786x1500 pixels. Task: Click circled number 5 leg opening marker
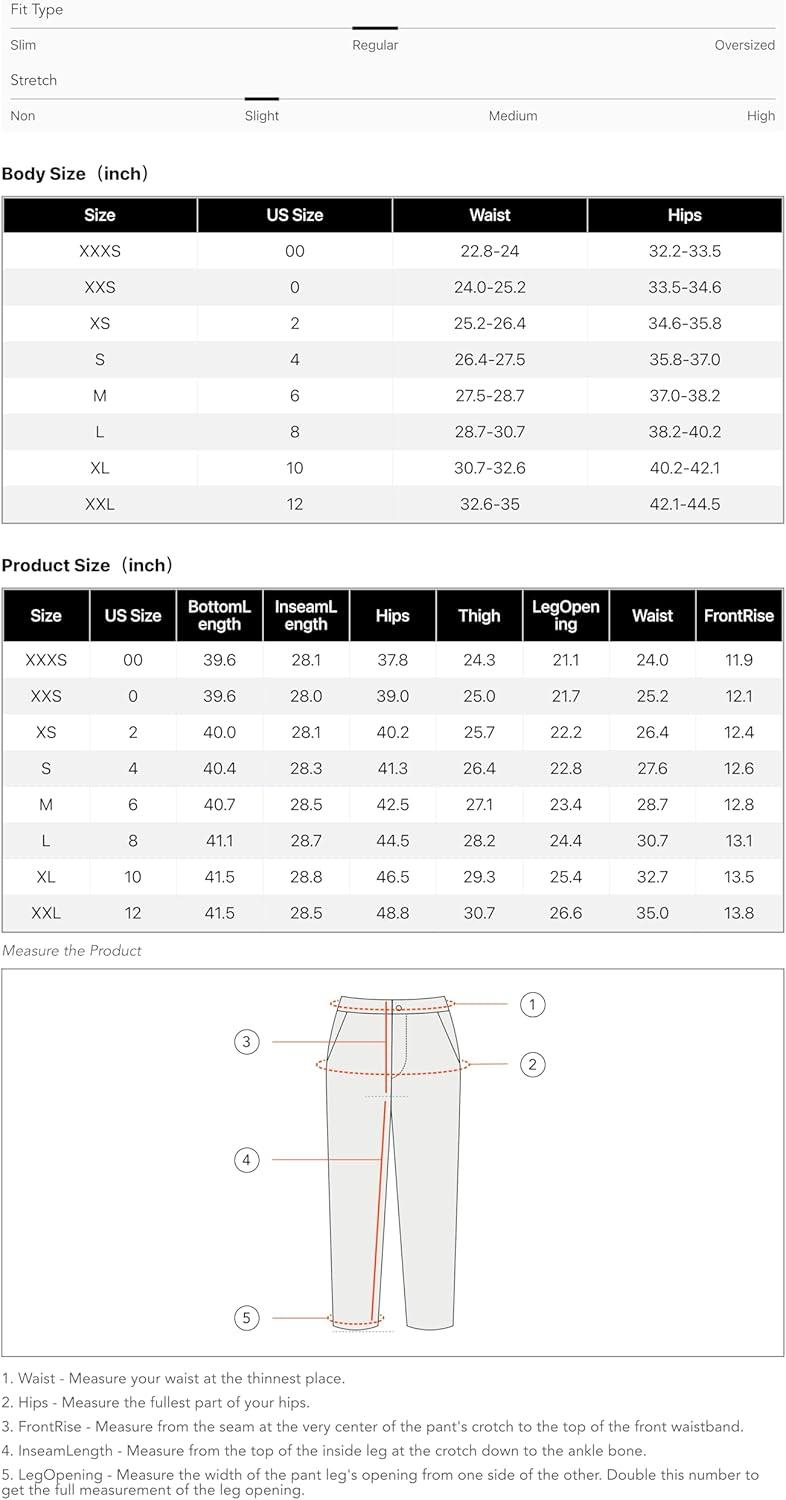[247, 1318]
